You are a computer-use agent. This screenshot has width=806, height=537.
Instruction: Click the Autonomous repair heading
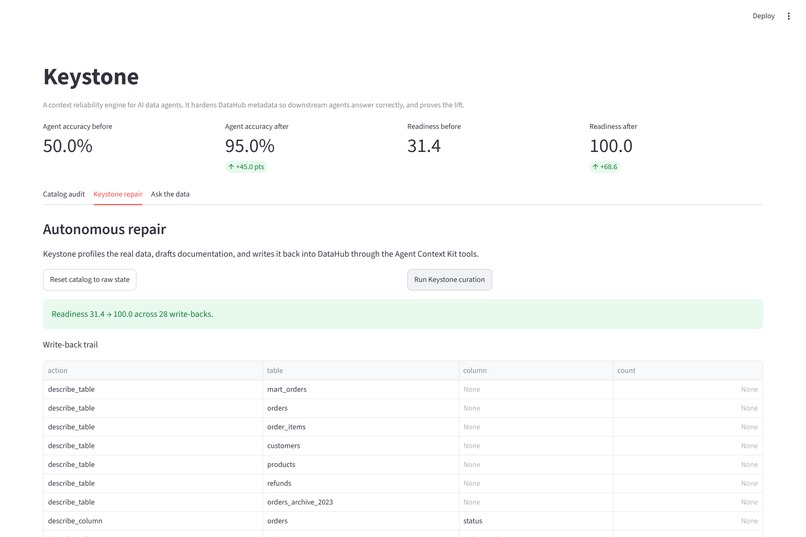(104, 229)
